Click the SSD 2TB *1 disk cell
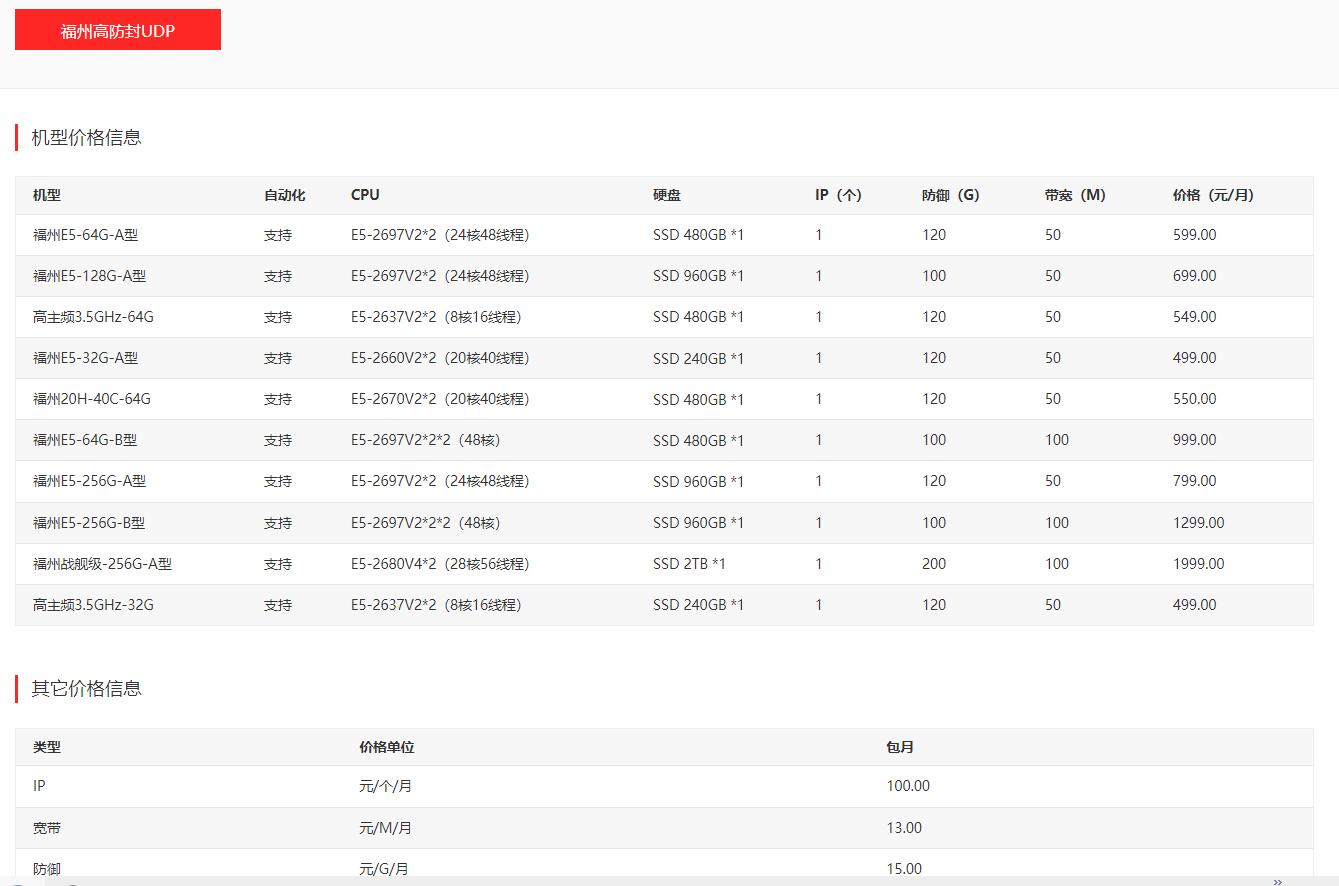Screen dimensions: 1339x886 (689, 564)
